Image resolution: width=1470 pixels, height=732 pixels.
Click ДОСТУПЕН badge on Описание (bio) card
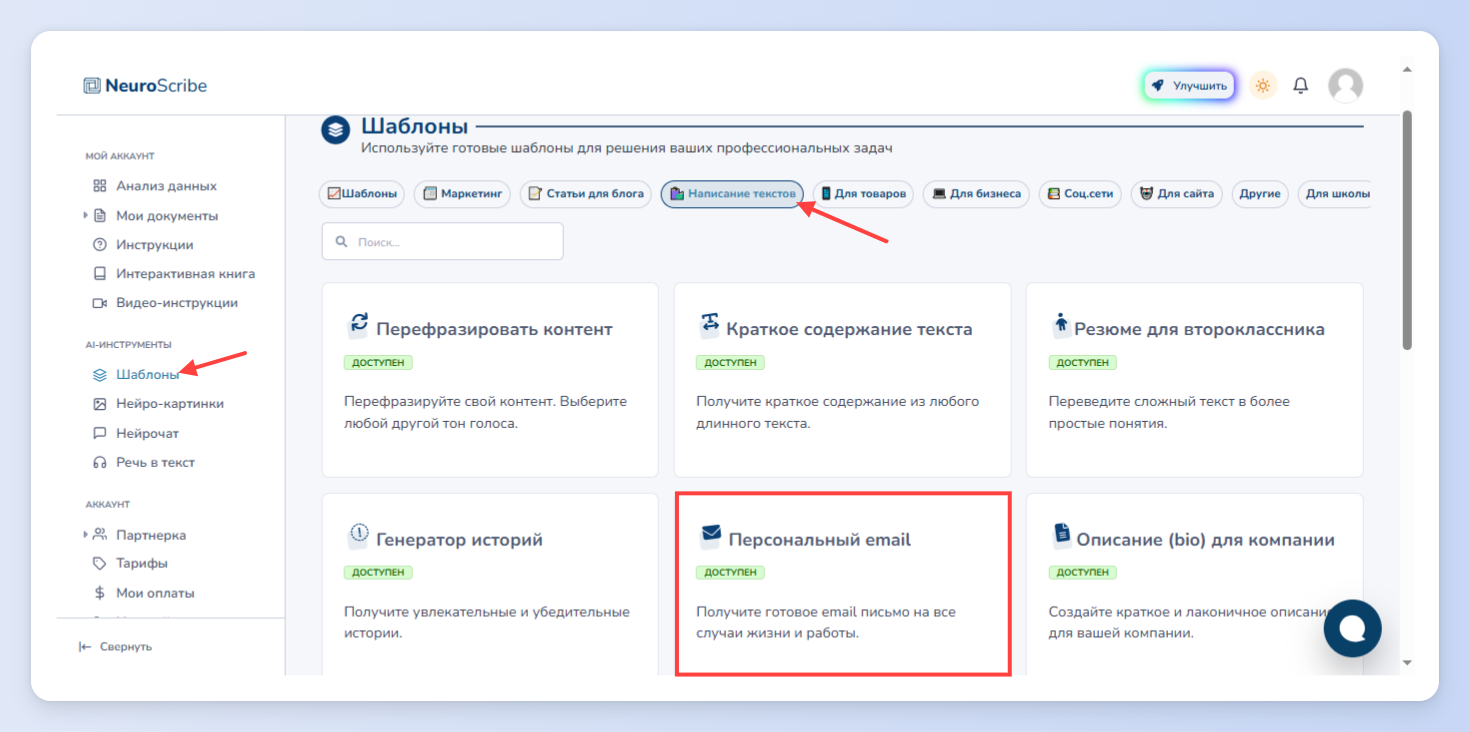pos(1083,573)
